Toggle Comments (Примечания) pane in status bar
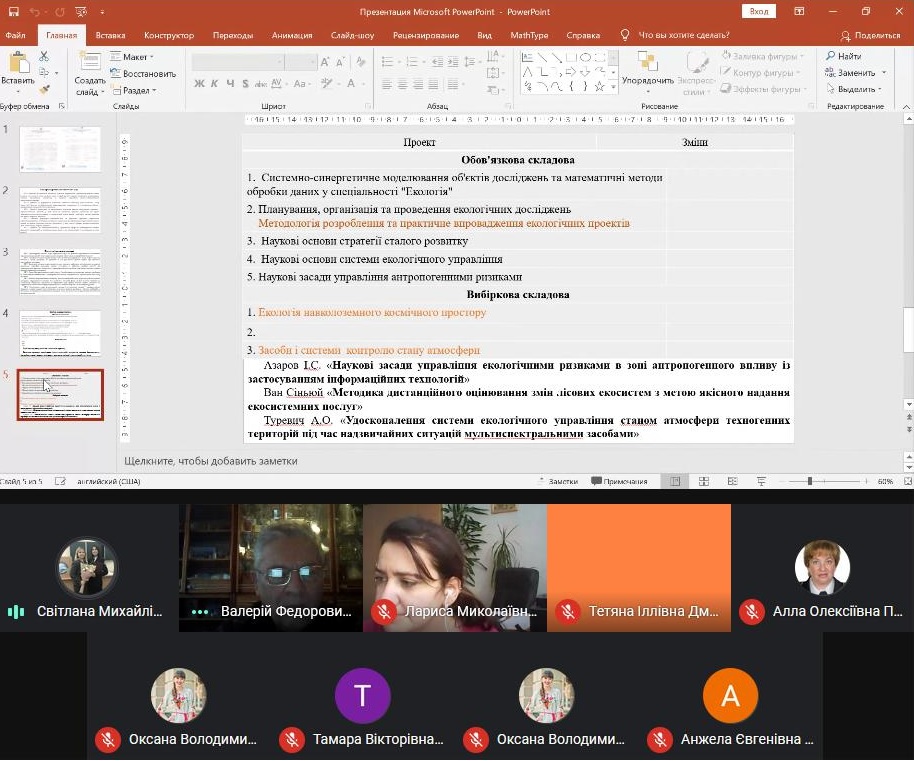914x761 pixels. click(619, 481)
